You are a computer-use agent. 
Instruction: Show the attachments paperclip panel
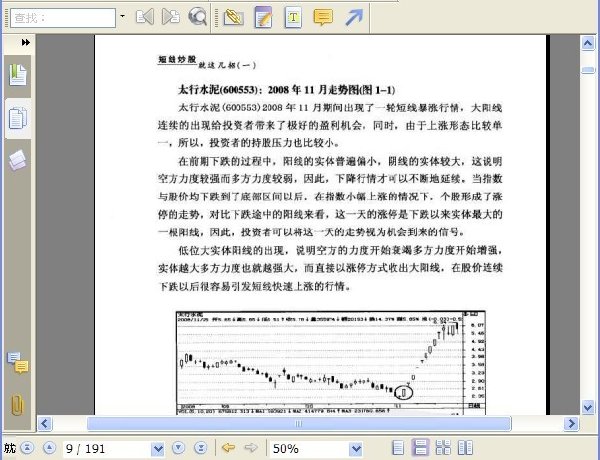[17, 405]
